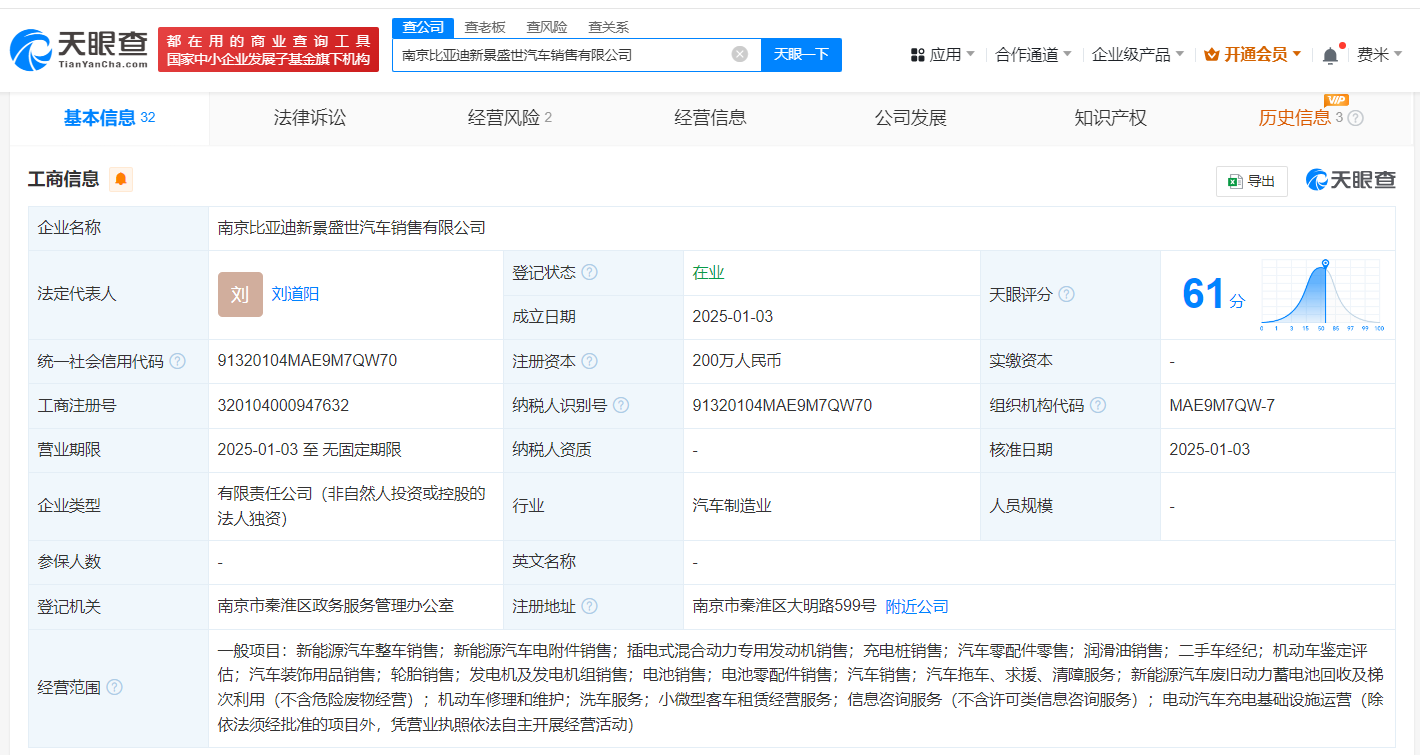Click the Tianyancha logo at top left

pos(79,48)
